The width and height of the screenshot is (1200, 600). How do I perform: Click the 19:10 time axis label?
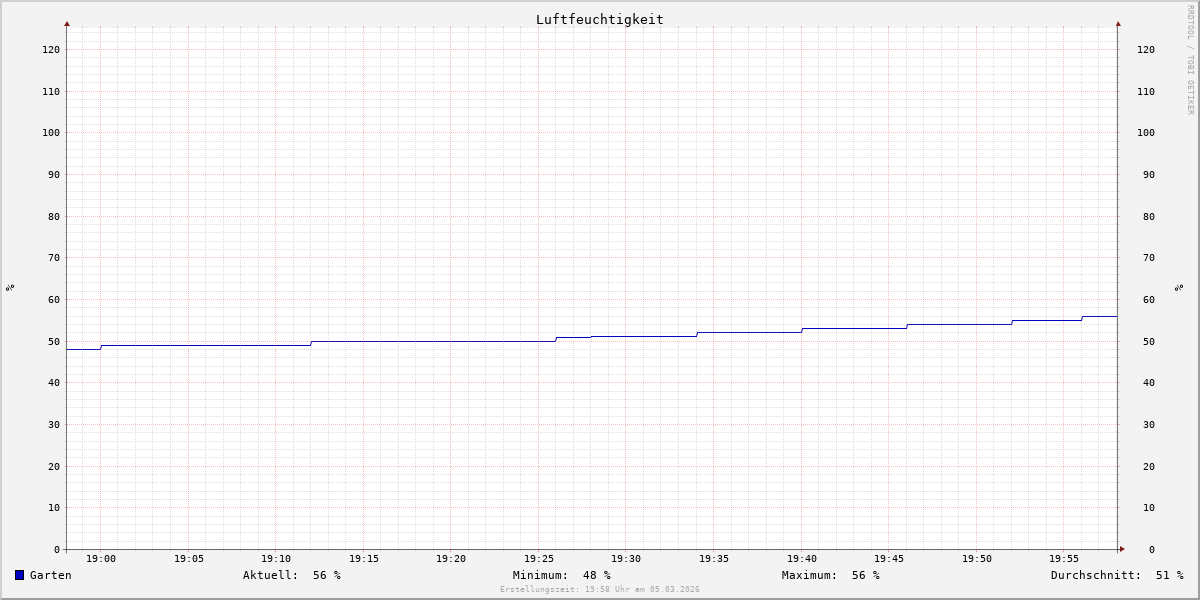[x=276, y=559]
